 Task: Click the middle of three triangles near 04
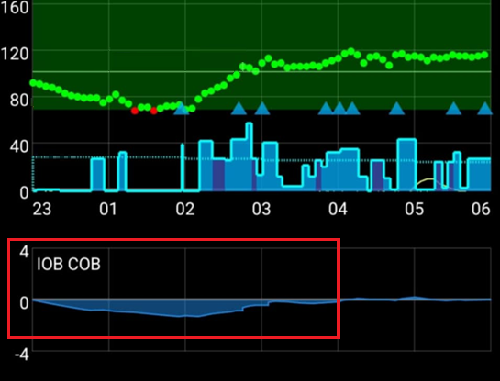[340, 108]
